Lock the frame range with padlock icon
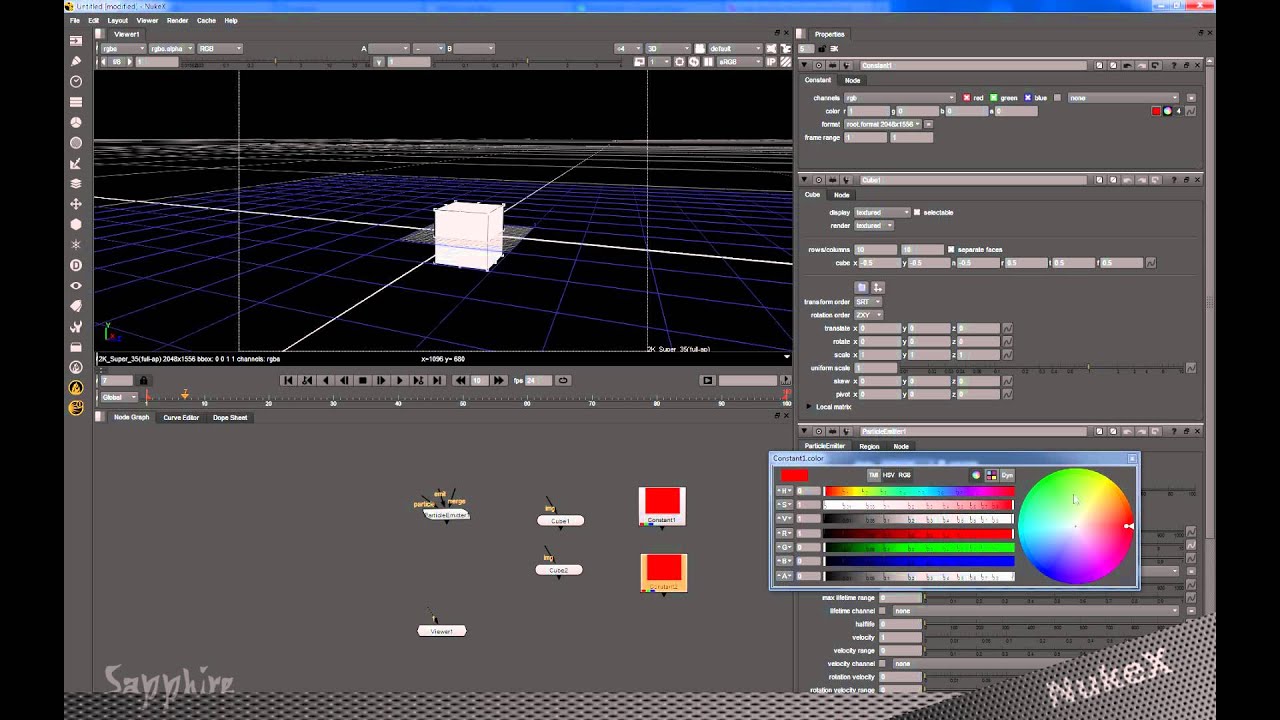The width and height of the screenshot is (1280, 720). point(143,380)
